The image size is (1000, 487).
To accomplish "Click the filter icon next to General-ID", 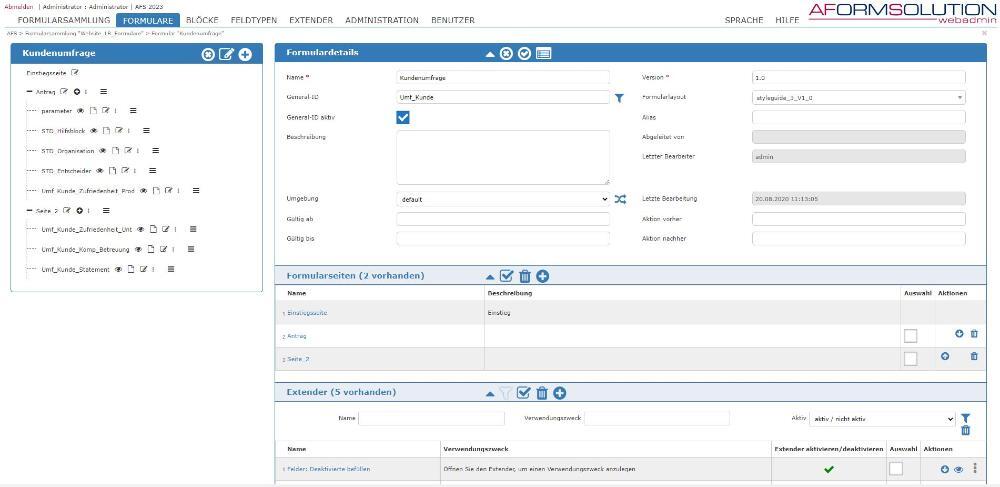I will [619, 98].
